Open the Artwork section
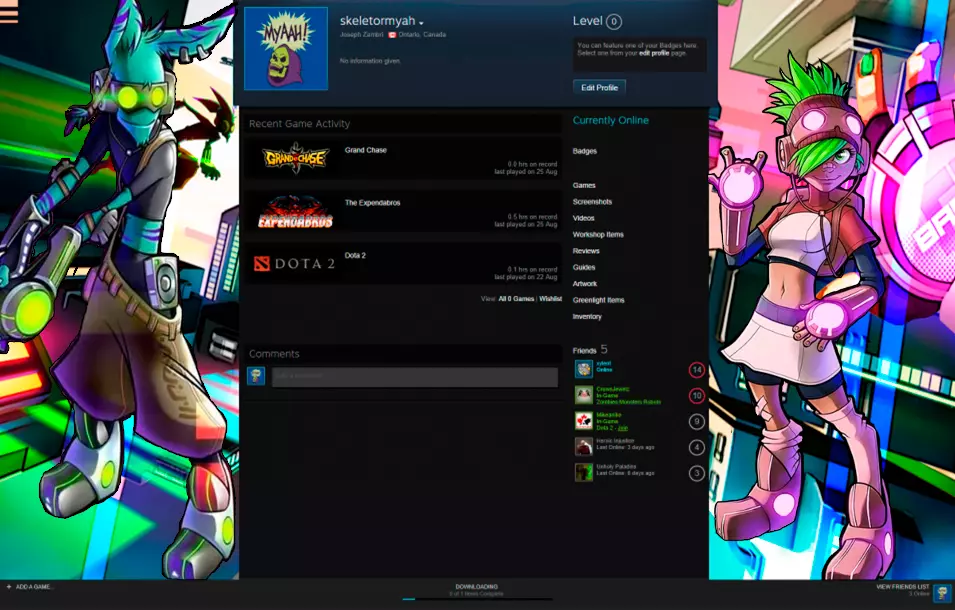 pos(585,284)
